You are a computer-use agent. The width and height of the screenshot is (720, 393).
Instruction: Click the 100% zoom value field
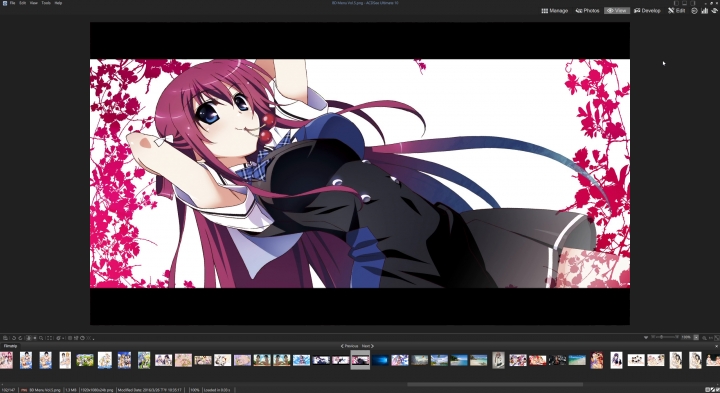[x=686, y=337]
